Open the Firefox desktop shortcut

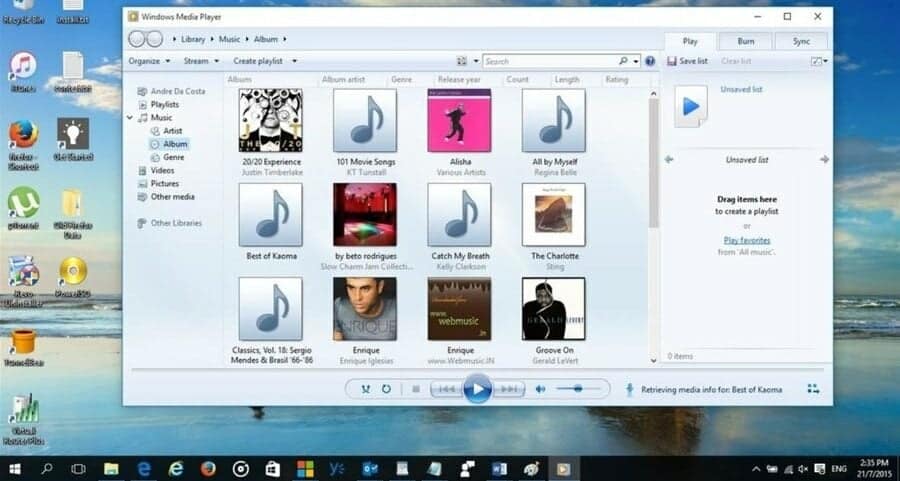point(23,145)
